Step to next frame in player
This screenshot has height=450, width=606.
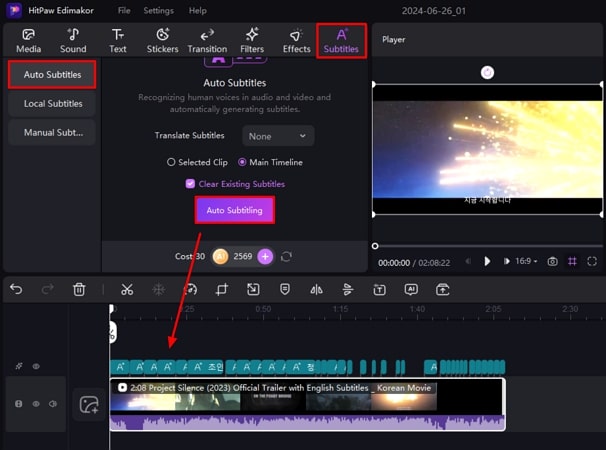[506, 261]
